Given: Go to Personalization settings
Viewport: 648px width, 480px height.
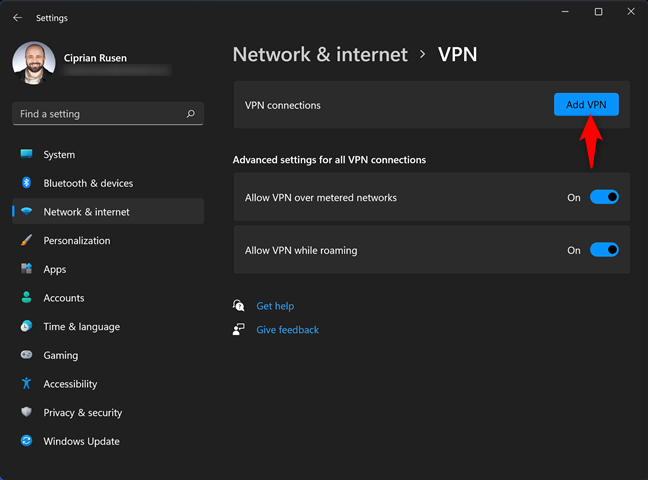Looking at the screenshot, I should click(x=108, y=240).
